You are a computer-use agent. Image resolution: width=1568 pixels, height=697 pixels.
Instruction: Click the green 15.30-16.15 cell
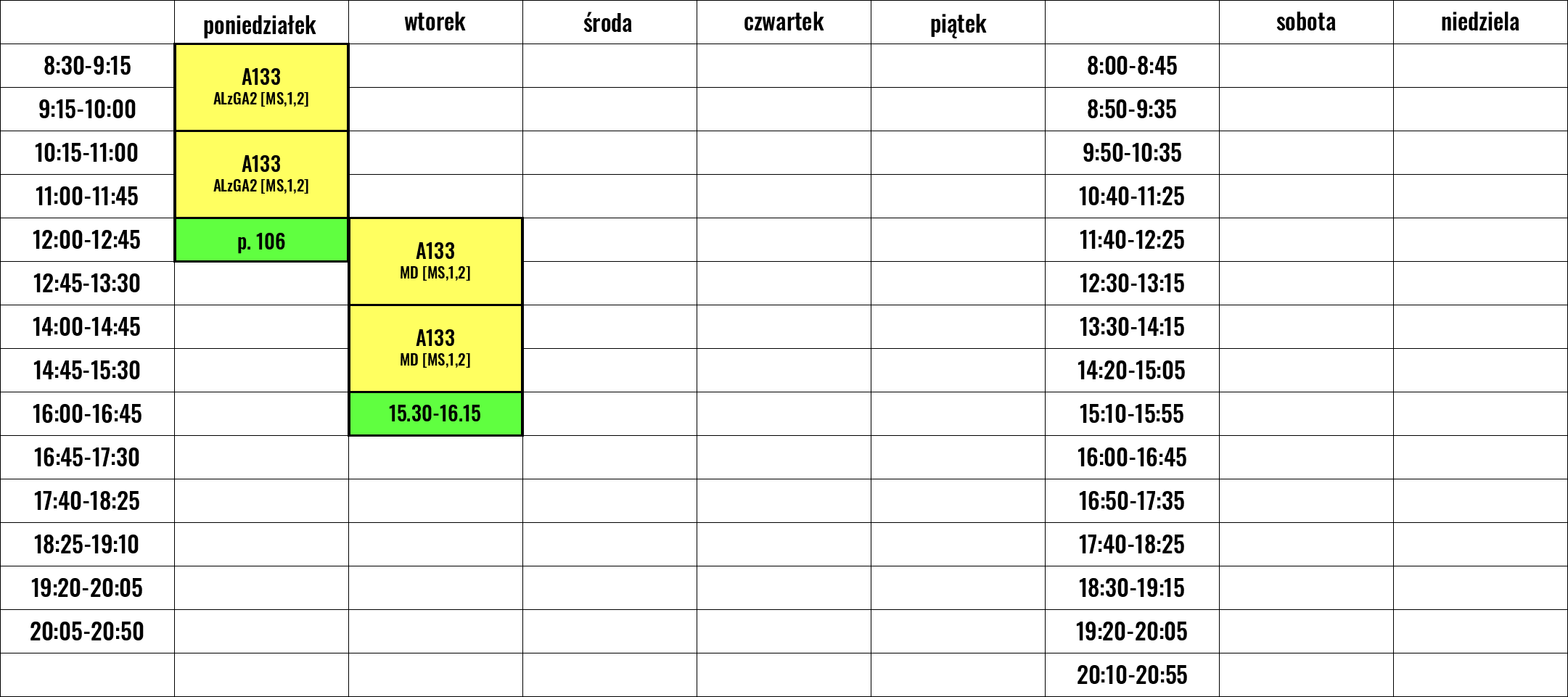click(435, 414)
